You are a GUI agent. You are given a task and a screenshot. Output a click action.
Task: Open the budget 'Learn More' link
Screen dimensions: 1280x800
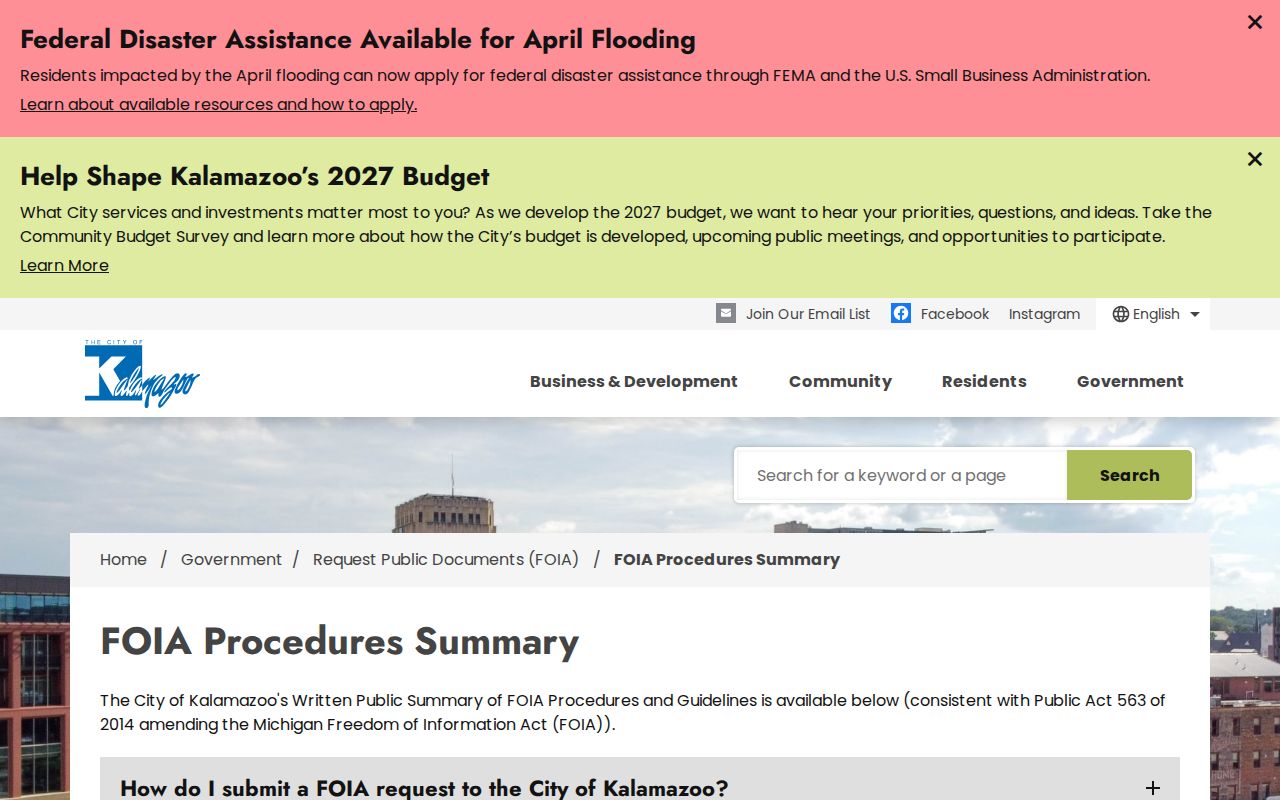point(64,265)
